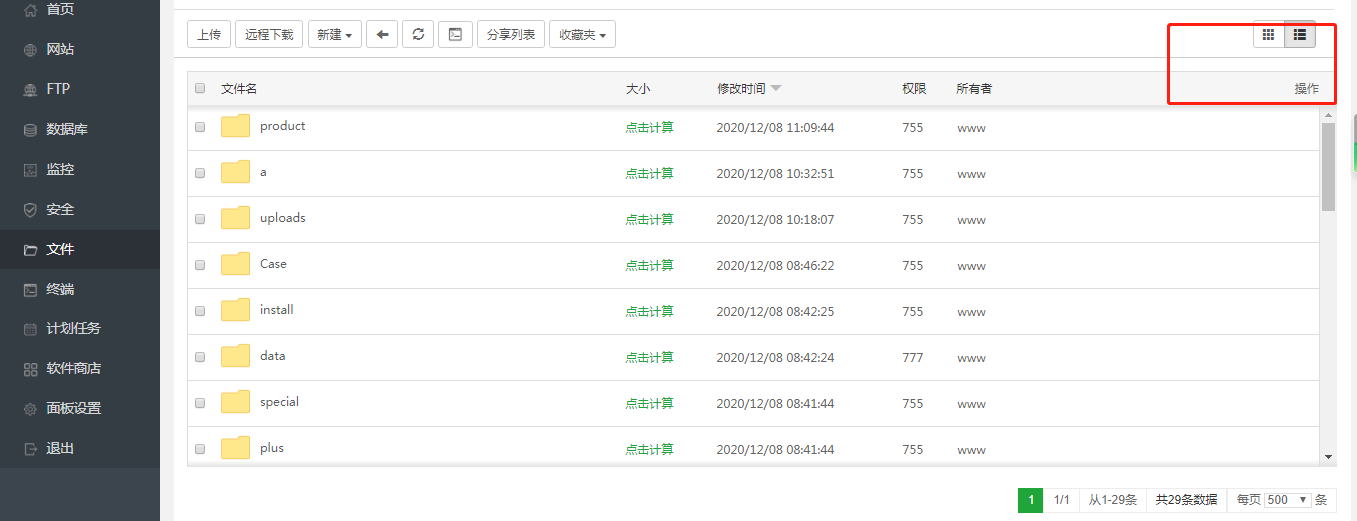The height and width of the screenshot is (521, 1357).
Task: Click the Case folder icon
Action: coord(235,264)
